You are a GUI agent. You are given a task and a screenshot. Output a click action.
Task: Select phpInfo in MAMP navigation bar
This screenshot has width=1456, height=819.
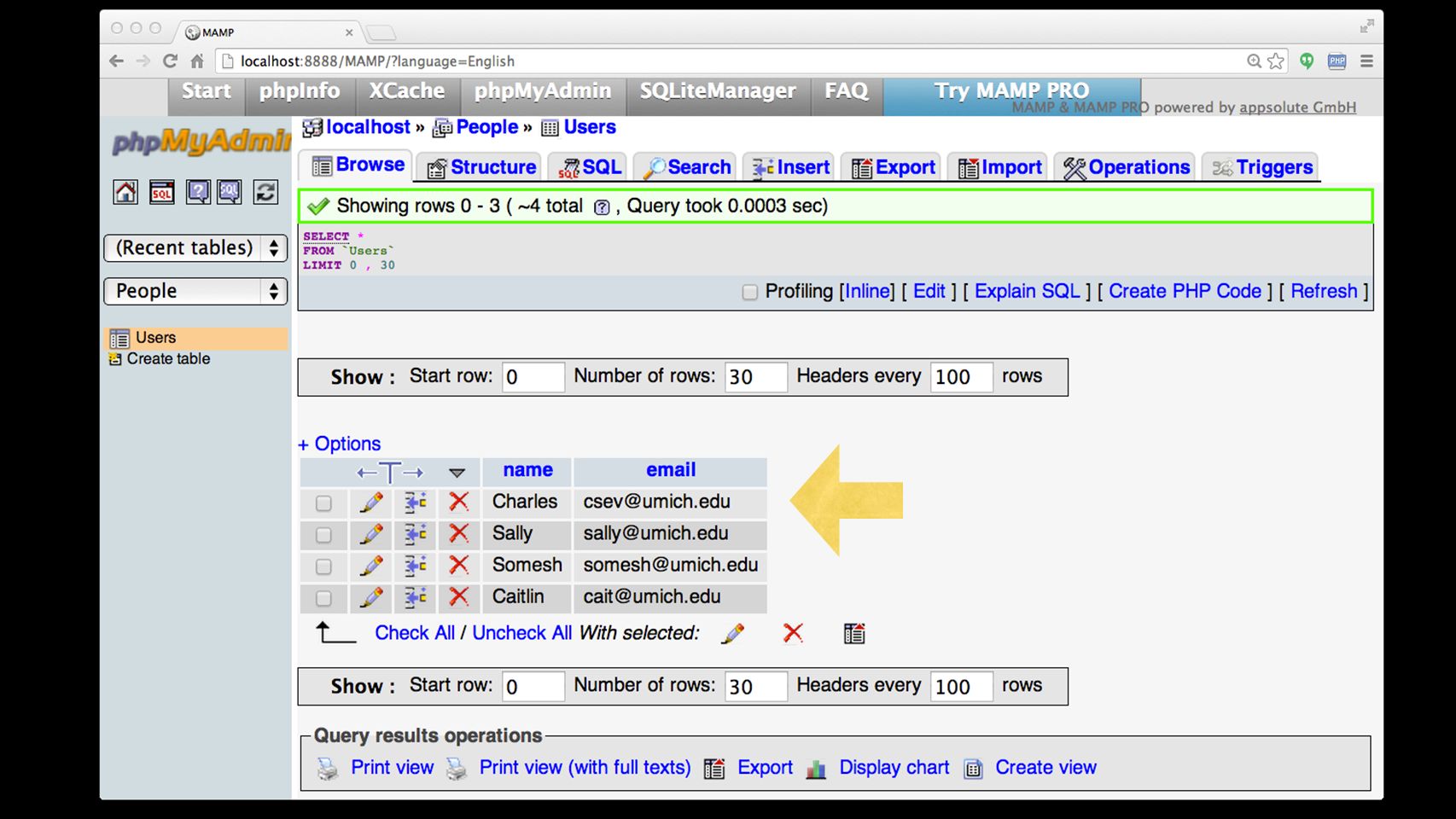coord(300,91)
